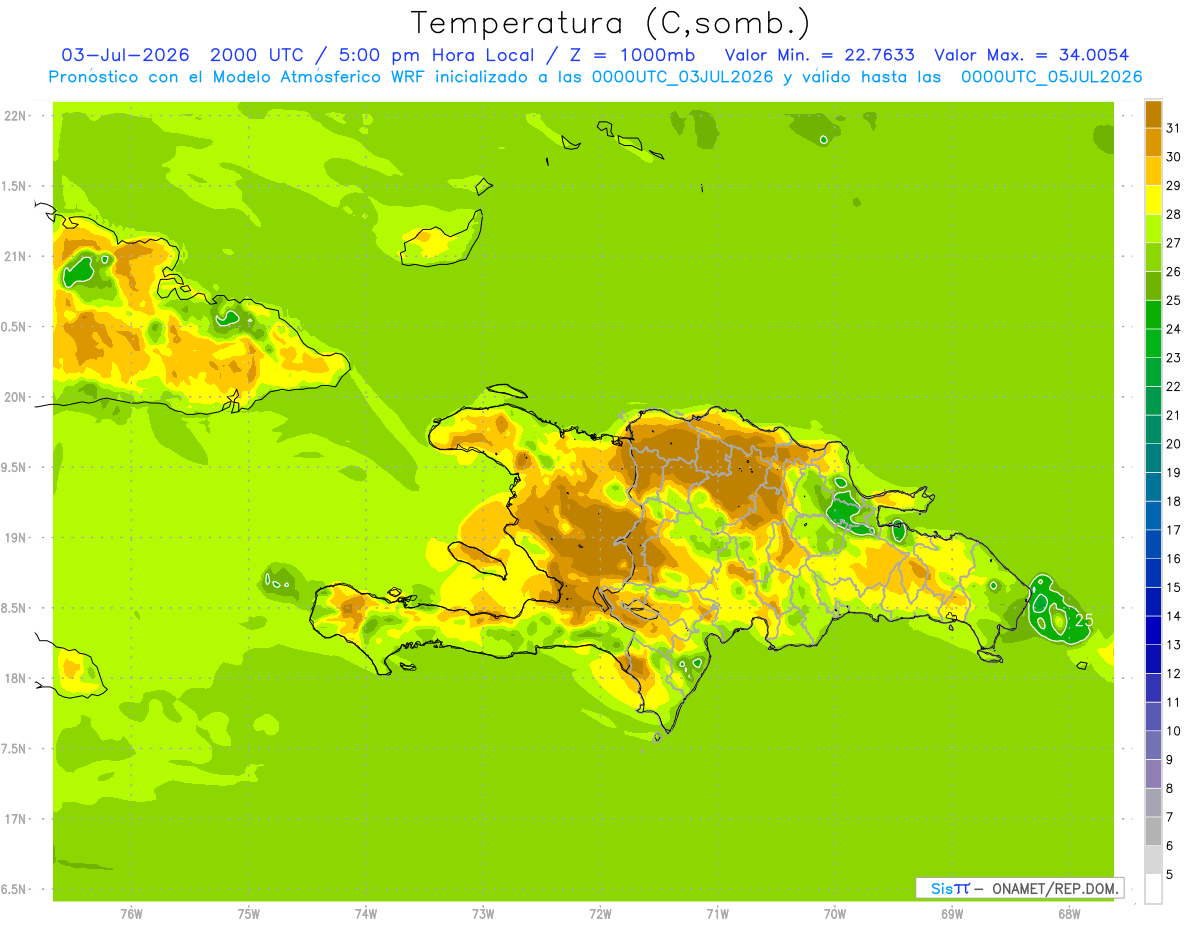
Task: Click the title 'Temperatura (C,somb.)'
Action: click(x=610, y=22)
